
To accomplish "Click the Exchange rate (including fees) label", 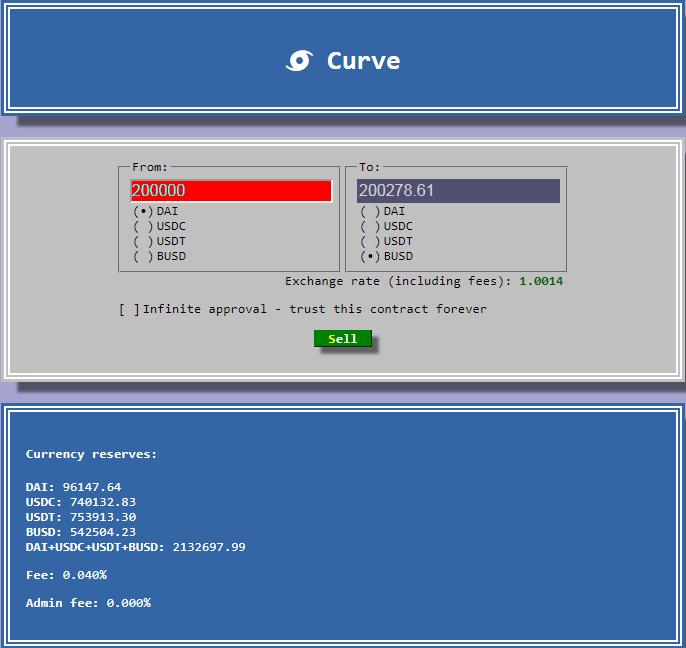I will (398, 281).
